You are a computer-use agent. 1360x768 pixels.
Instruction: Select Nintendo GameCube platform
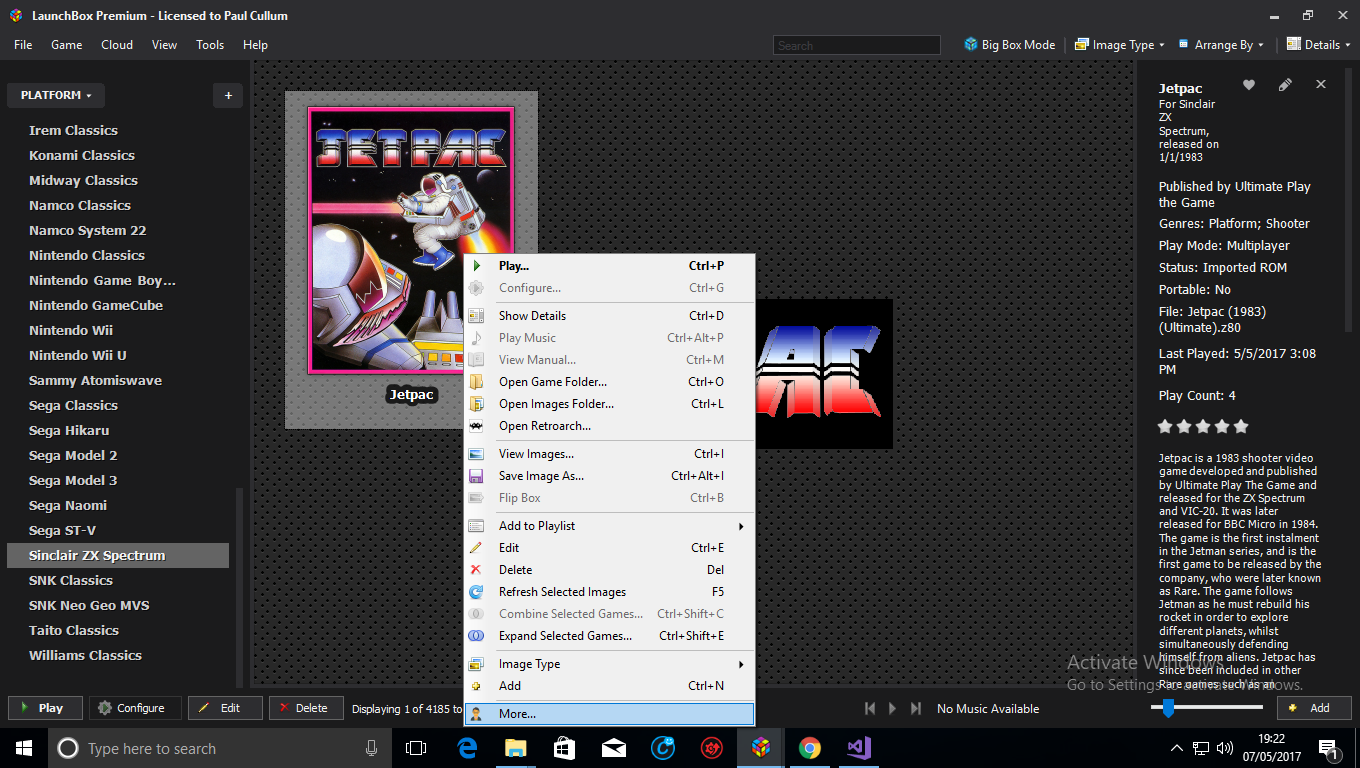tap(96, 305)
